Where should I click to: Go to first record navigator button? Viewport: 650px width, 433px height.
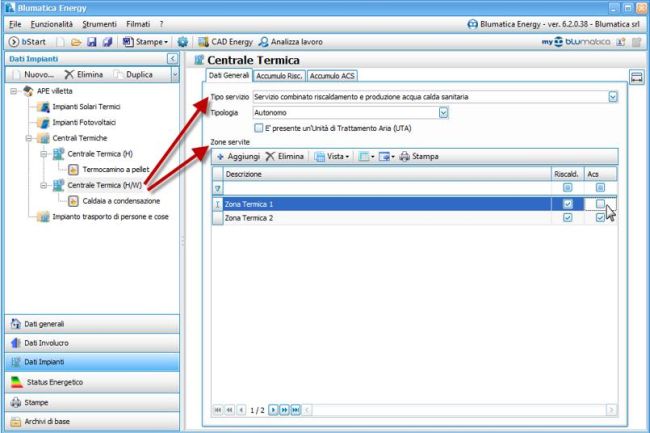(218, 410)
